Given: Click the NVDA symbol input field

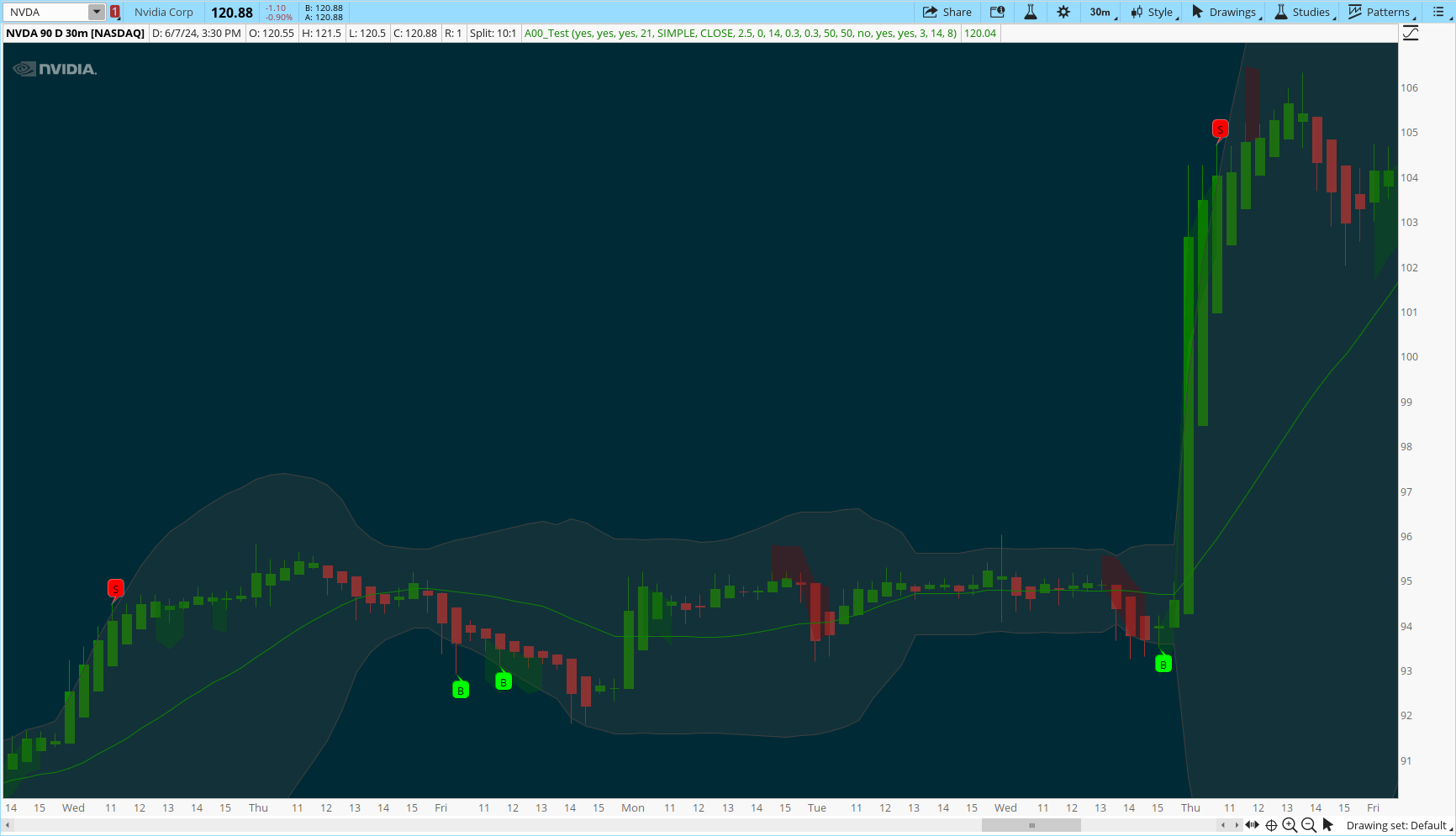Looking at the screenshot, I should [x=46, y=12].
